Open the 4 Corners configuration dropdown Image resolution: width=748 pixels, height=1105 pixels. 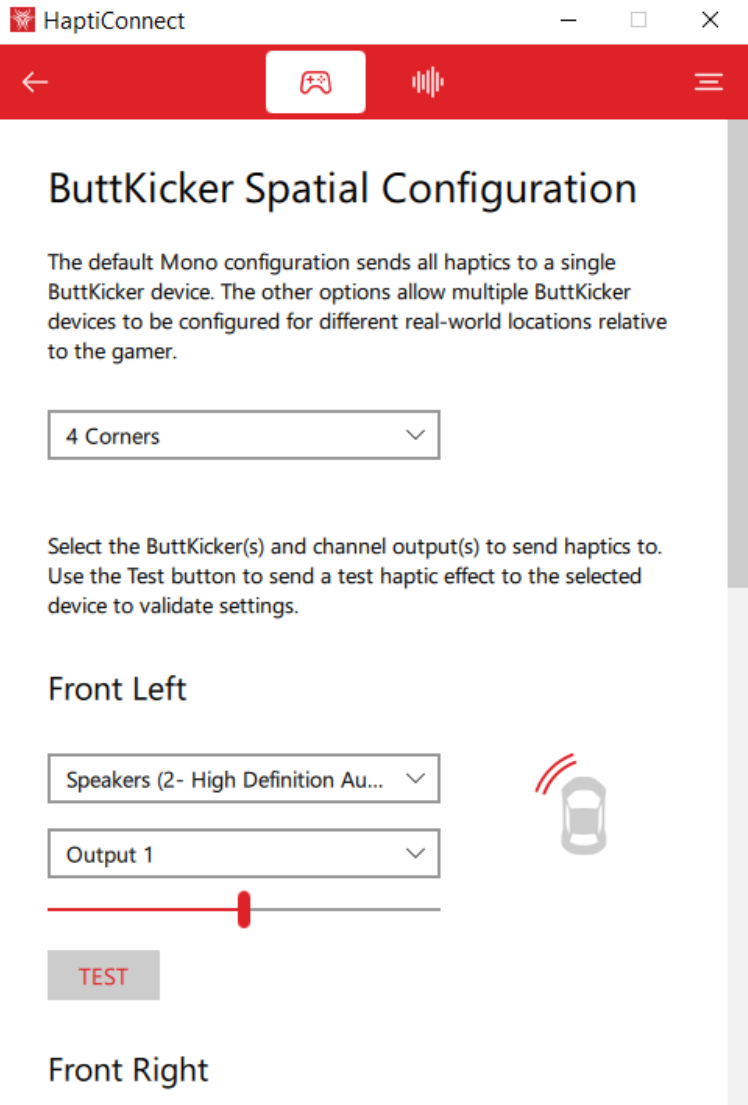pyautogui.click(x=244, y=436)
